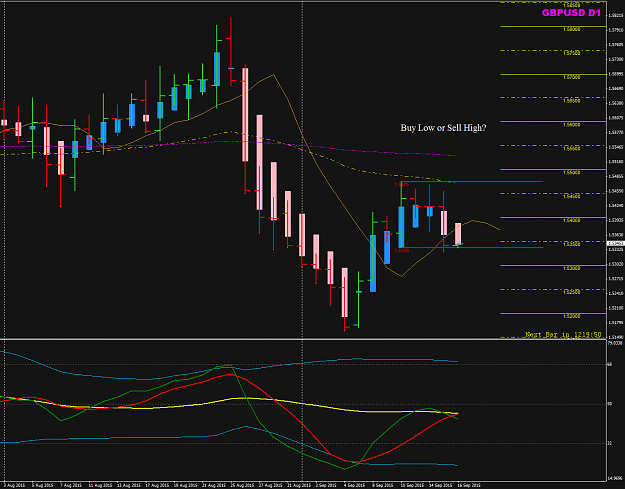Click the yellow 1.54000 level label

click(572, 220)
